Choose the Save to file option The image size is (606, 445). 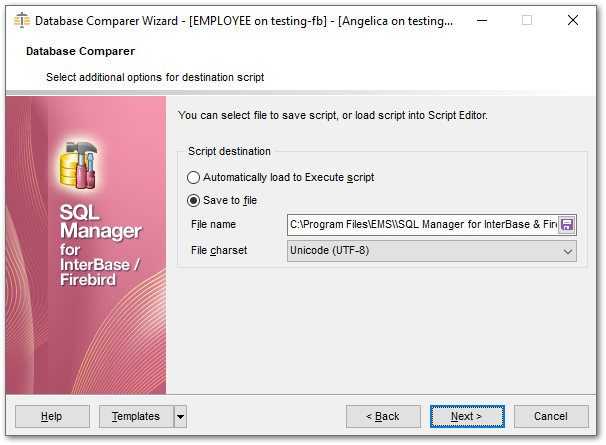[x=194, y=200]
